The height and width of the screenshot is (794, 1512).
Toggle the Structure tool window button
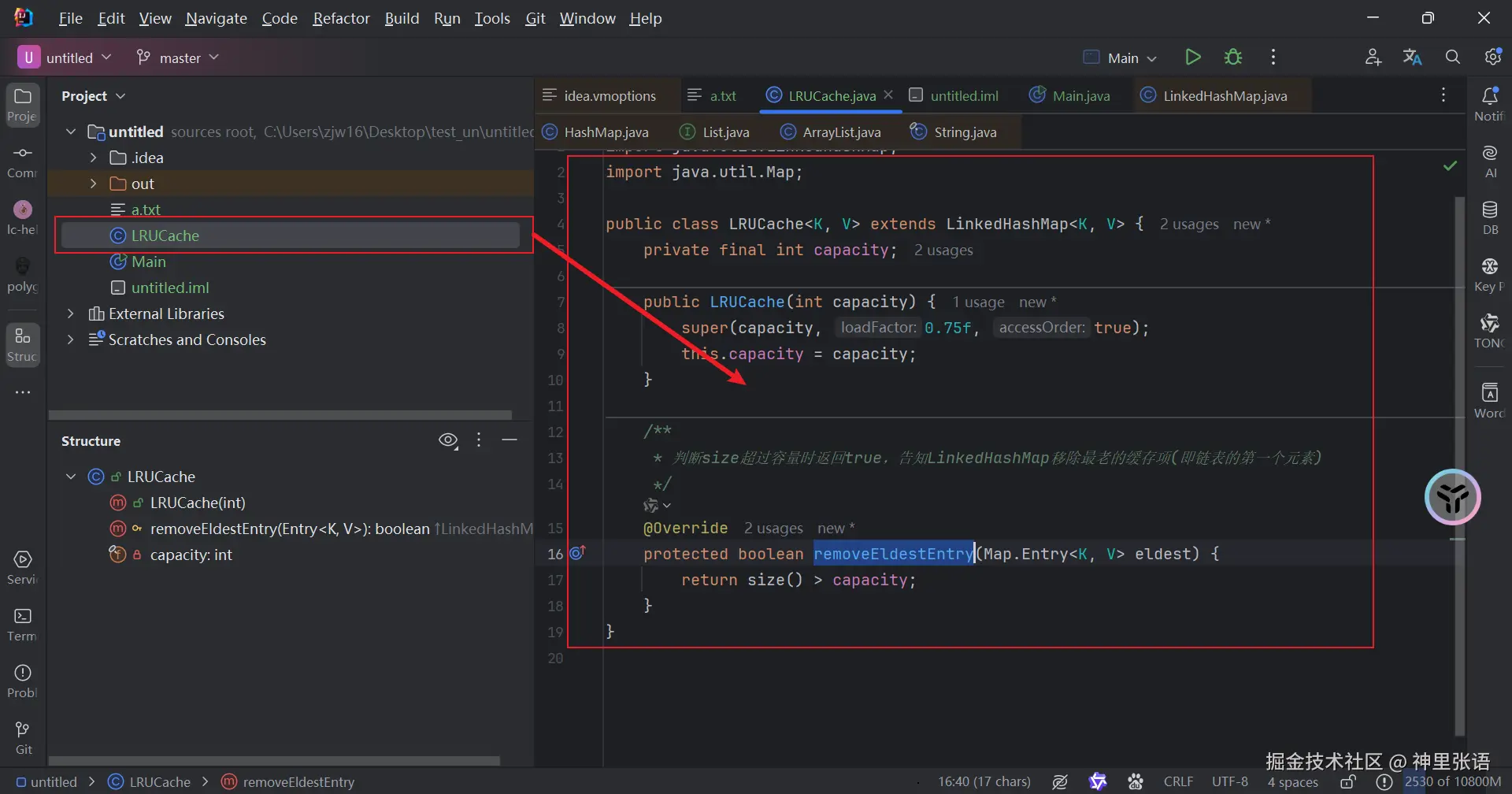coord(23,344)
